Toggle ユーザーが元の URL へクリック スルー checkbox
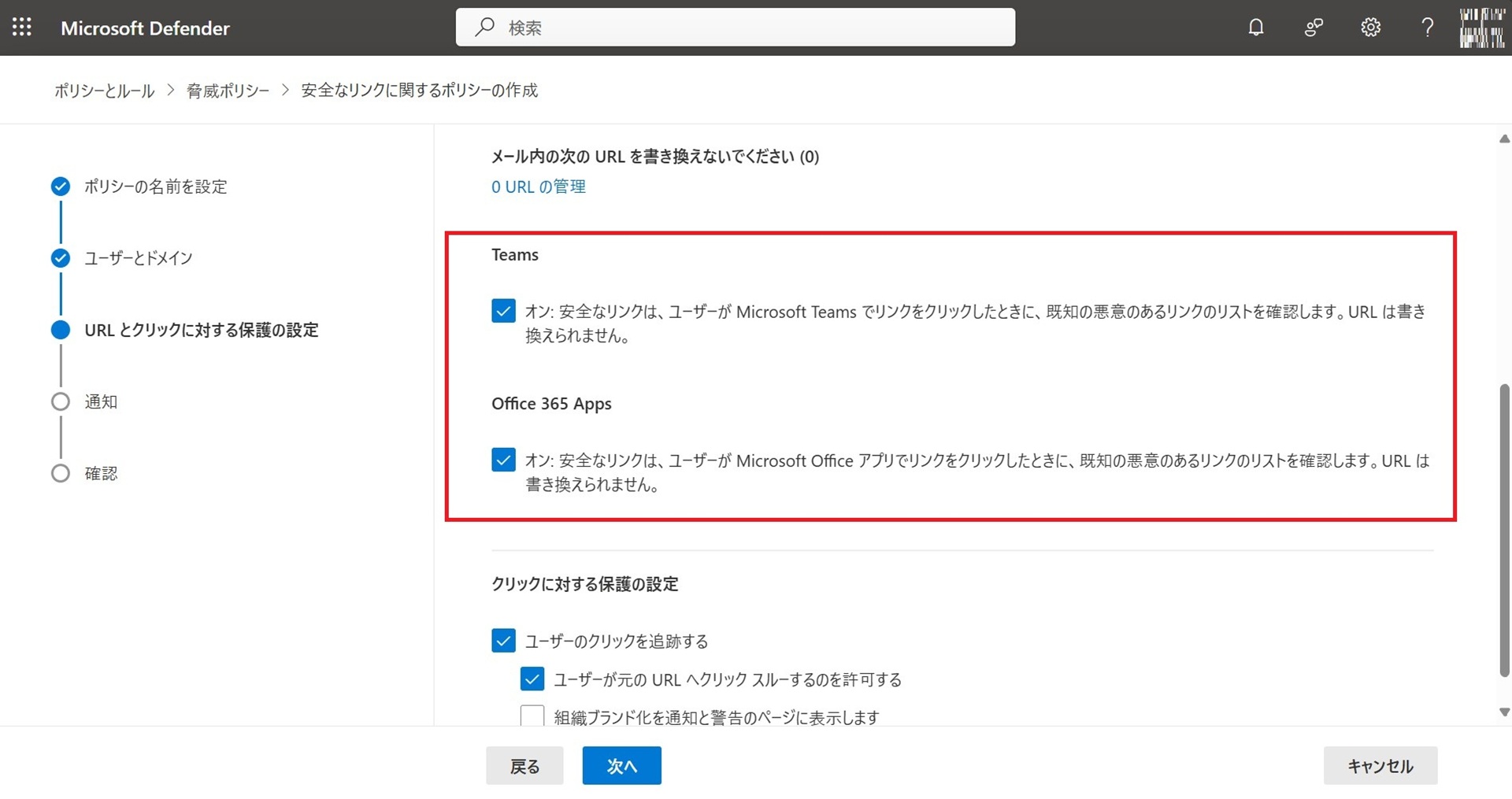The height and width of the screenshot is (799, 1512). click(x=532, y=679)
